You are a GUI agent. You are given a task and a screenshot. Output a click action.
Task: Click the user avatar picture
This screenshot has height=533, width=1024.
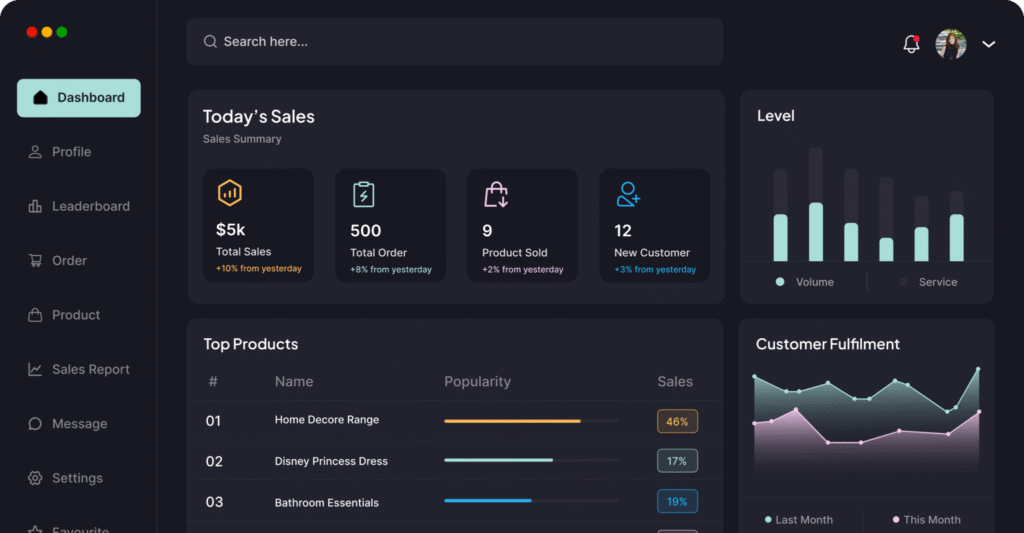[x=951, y=44]
